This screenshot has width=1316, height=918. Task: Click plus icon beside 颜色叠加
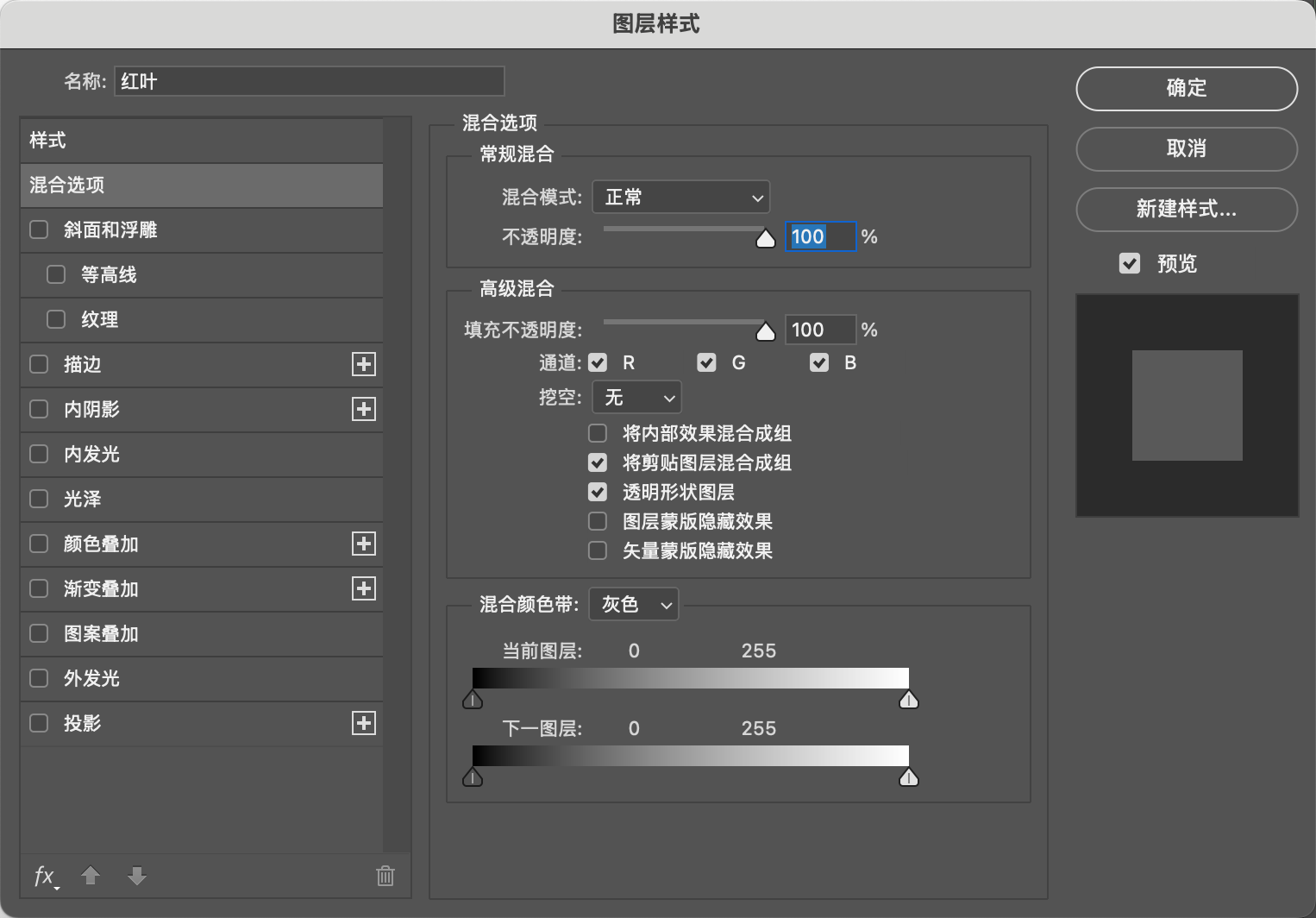click(x=364, y=544)
